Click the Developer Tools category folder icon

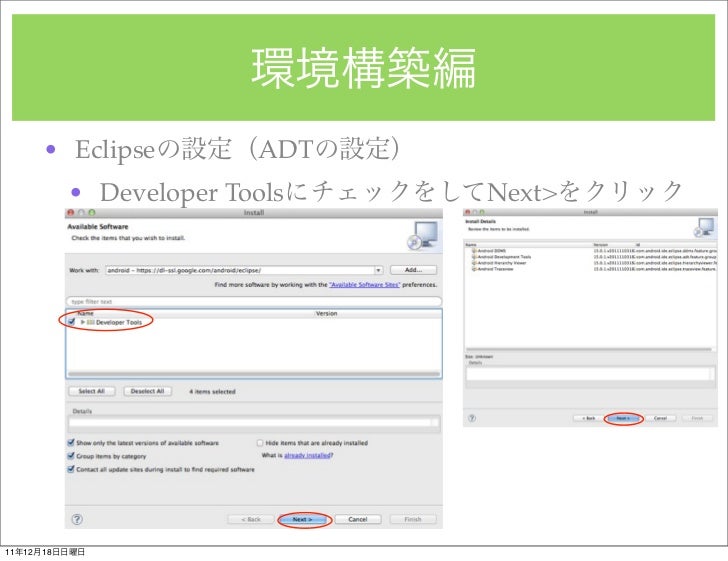click(x=91, y=322)
